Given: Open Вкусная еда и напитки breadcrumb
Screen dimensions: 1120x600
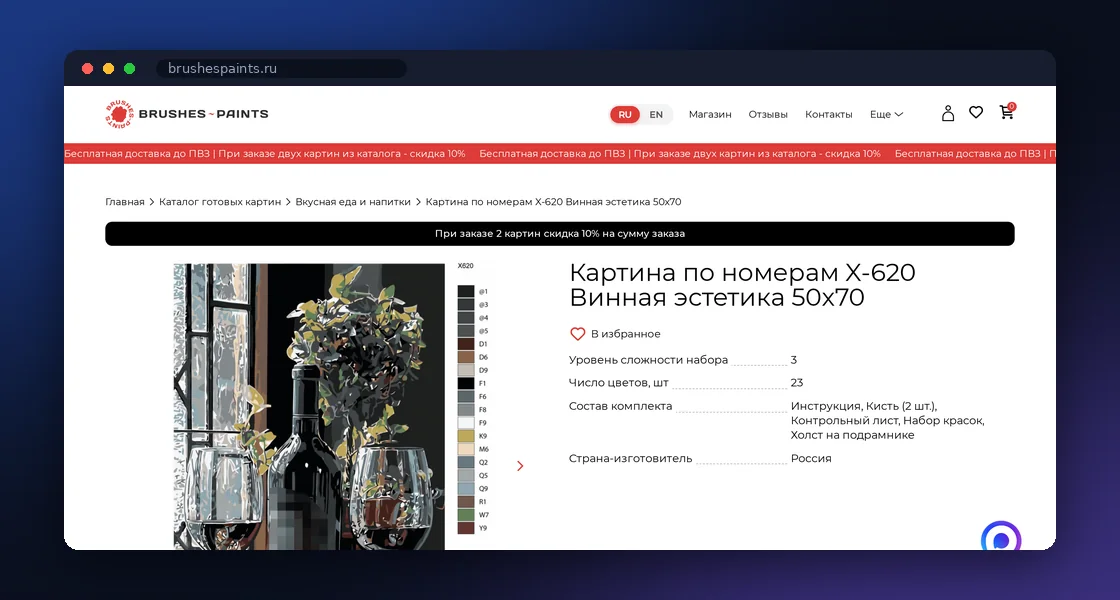Looking at the screenshot, I should pos(353,202).
